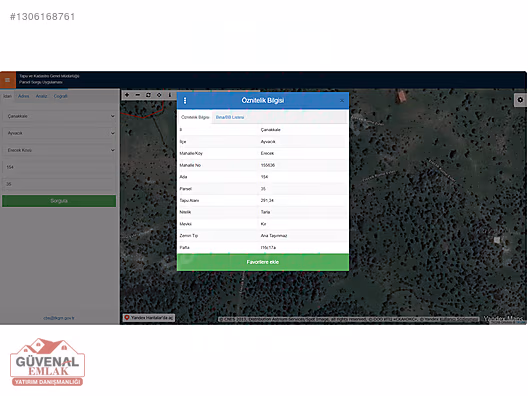The image size is (528, 396).
Task: Select the Pafta row value
Action: point(268,248)
